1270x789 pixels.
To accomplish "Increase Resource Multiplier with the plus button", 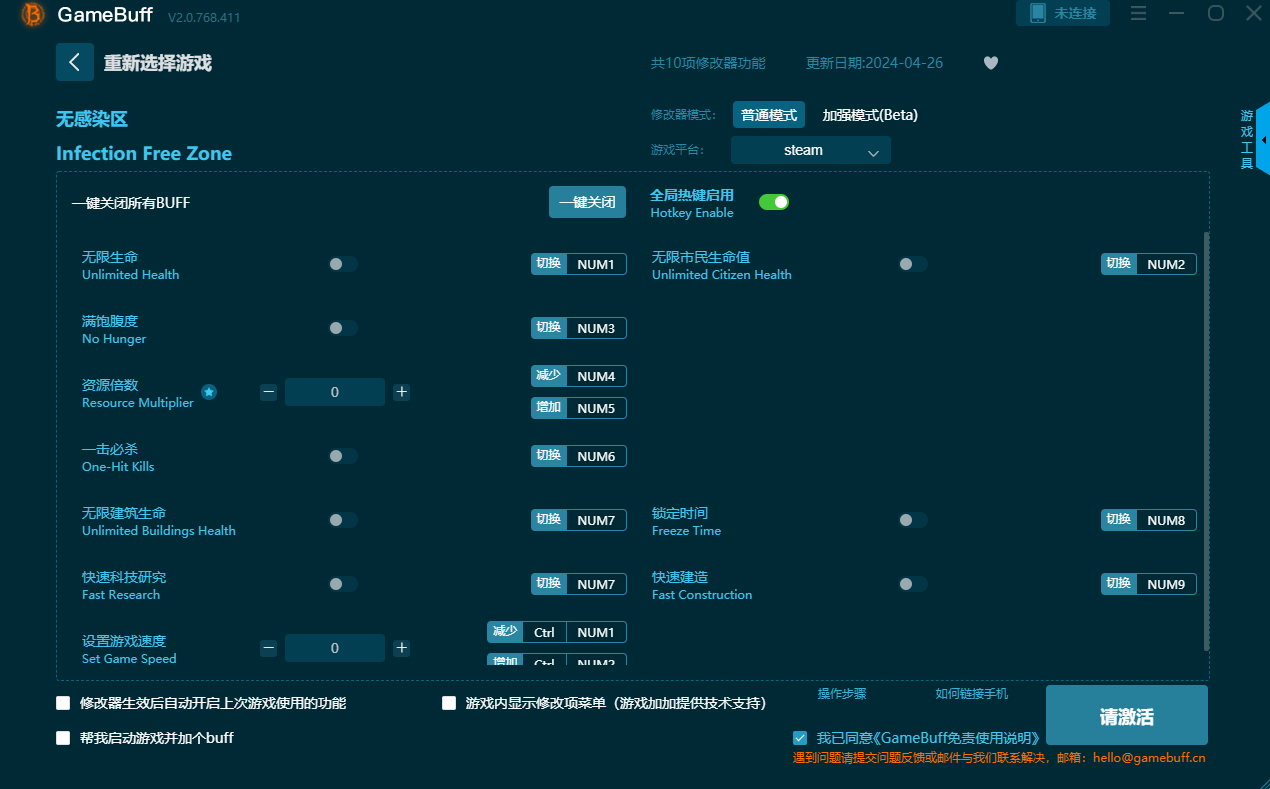I will 401,392.
